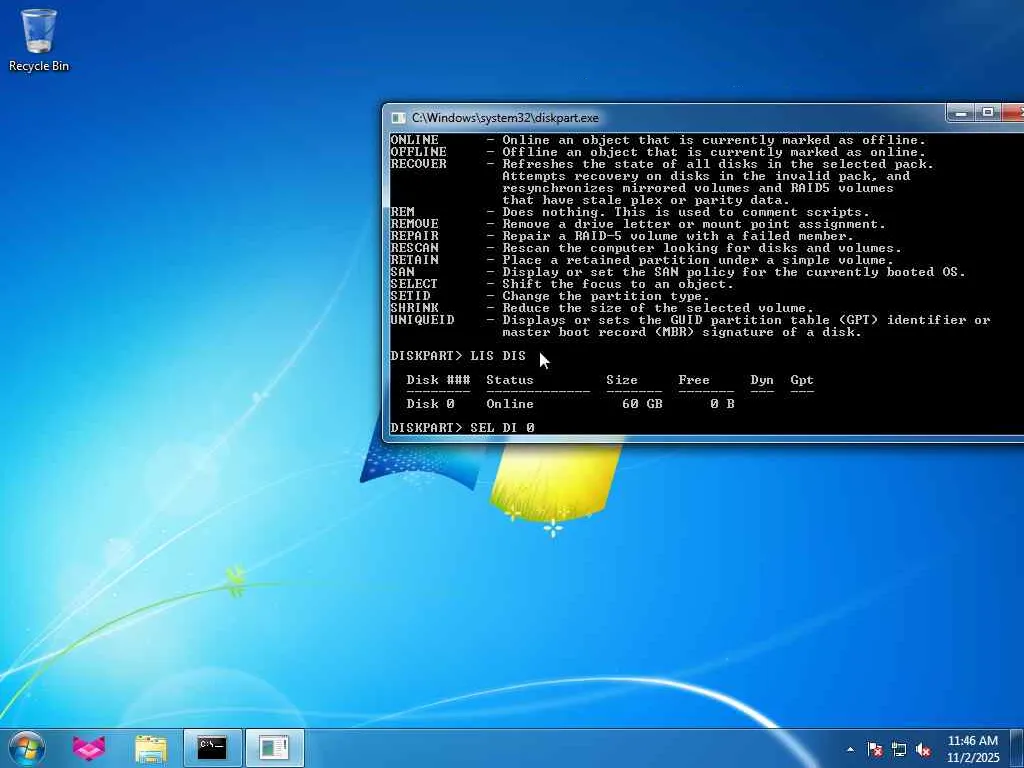Click the REM command entry
This screenshot has width=1024, height=768.
coord(402,212)
